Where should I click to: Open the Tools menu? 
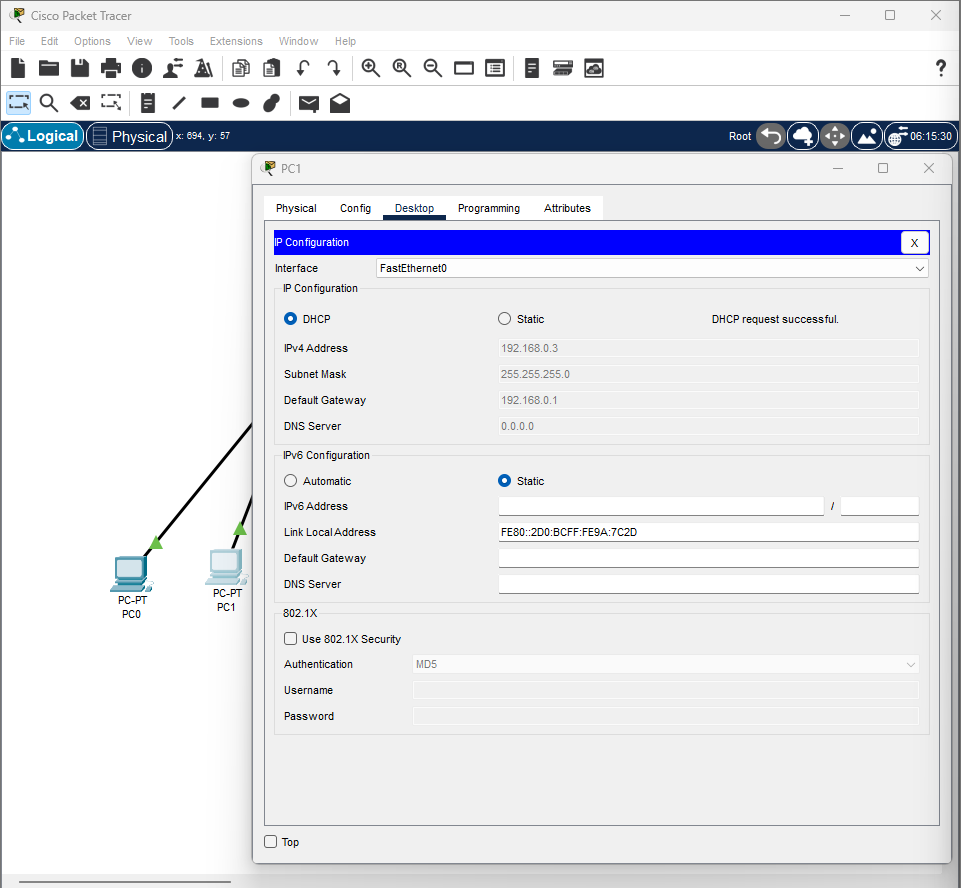pyautogui.click(x=181, y=41)
